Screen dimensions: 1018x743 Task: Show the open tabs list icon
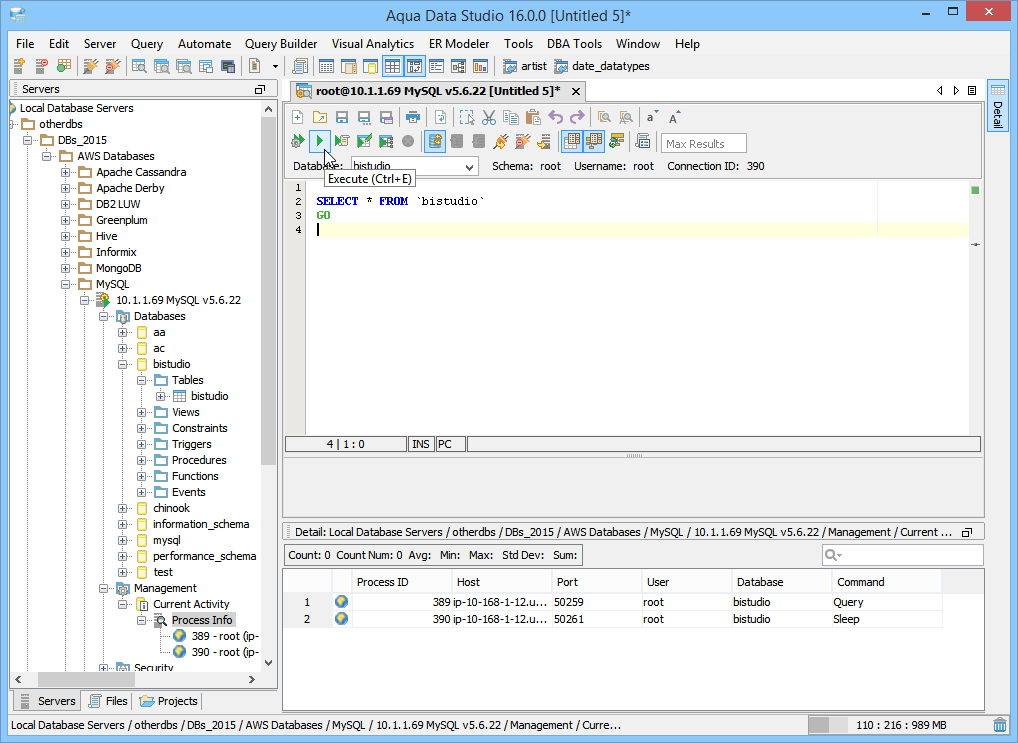972,91
